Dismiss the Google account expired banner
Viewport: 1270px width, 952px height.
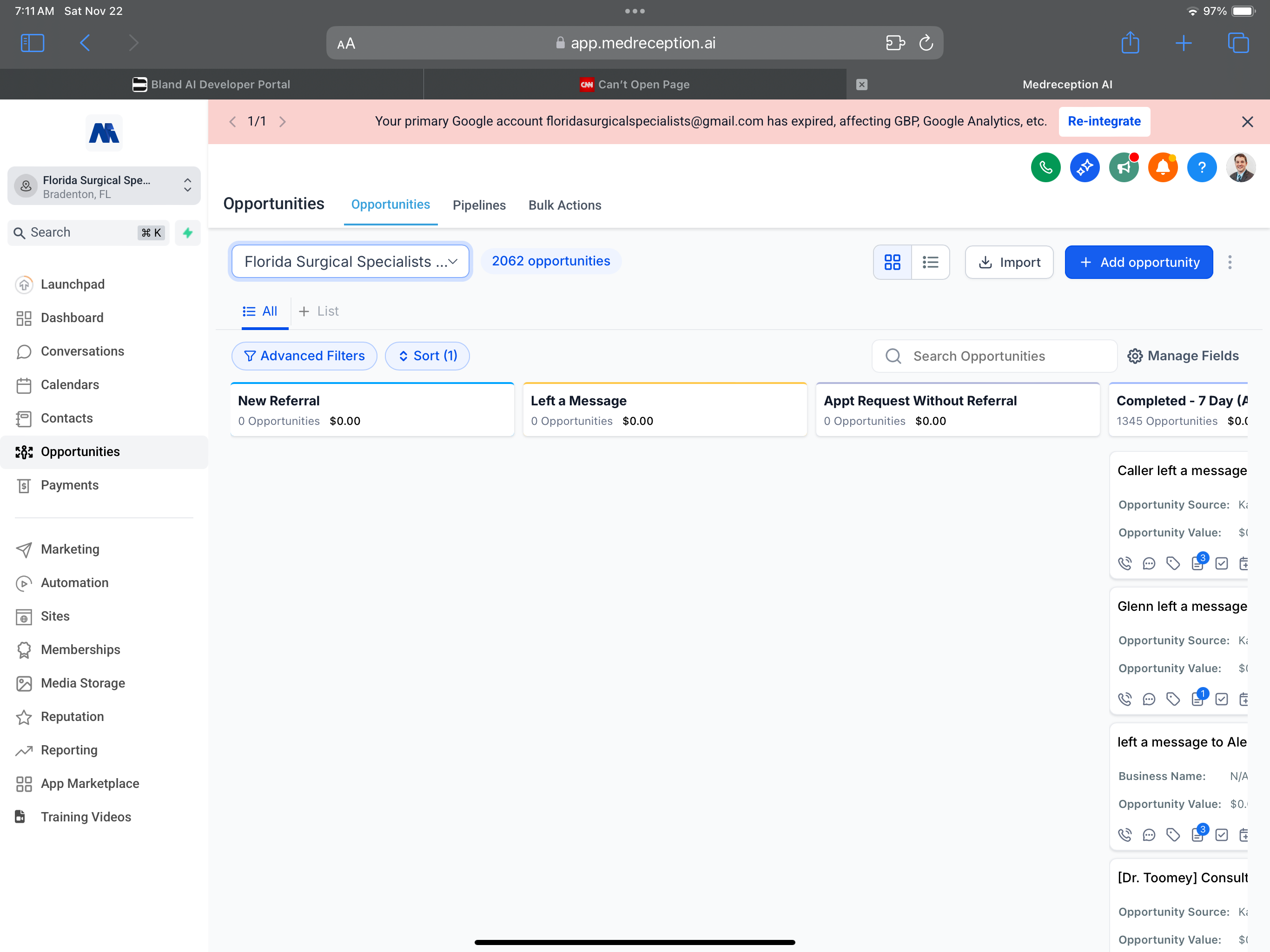[1247, 122]
